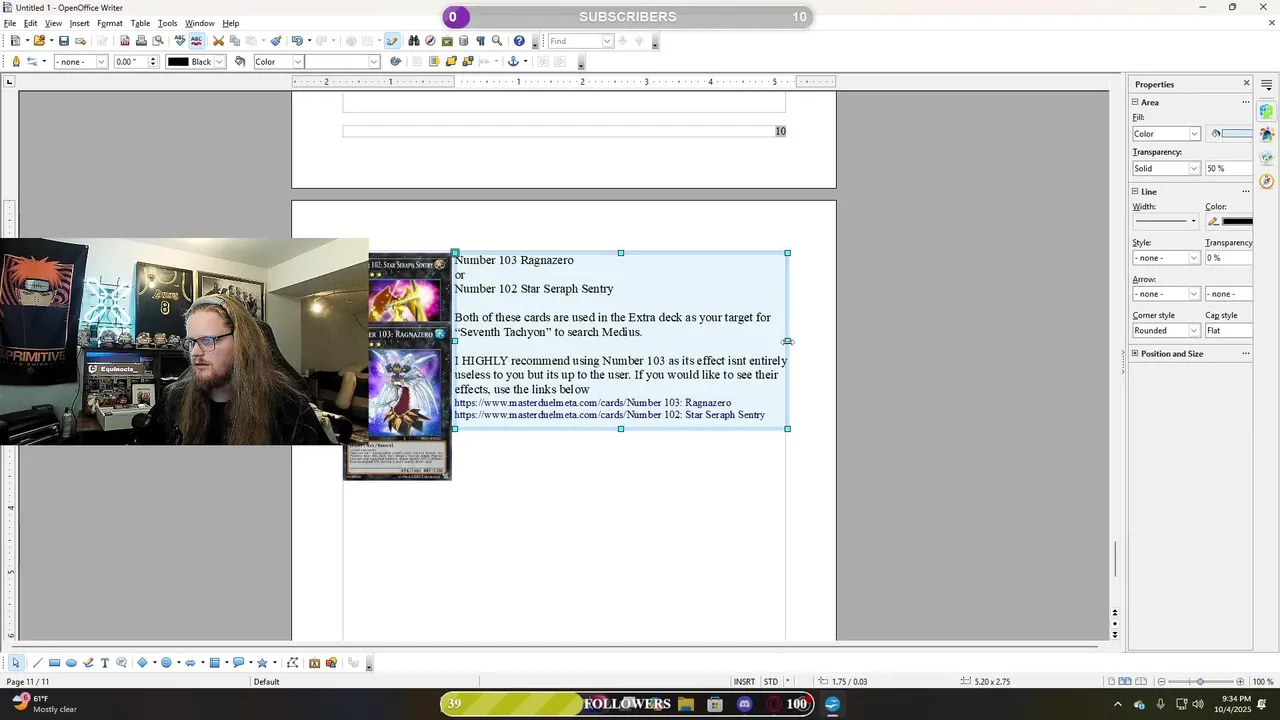This screenshot has width=1280, height=720.
Task: Toggle Show Draw Functions pencil button
Action: coord(391,41)
